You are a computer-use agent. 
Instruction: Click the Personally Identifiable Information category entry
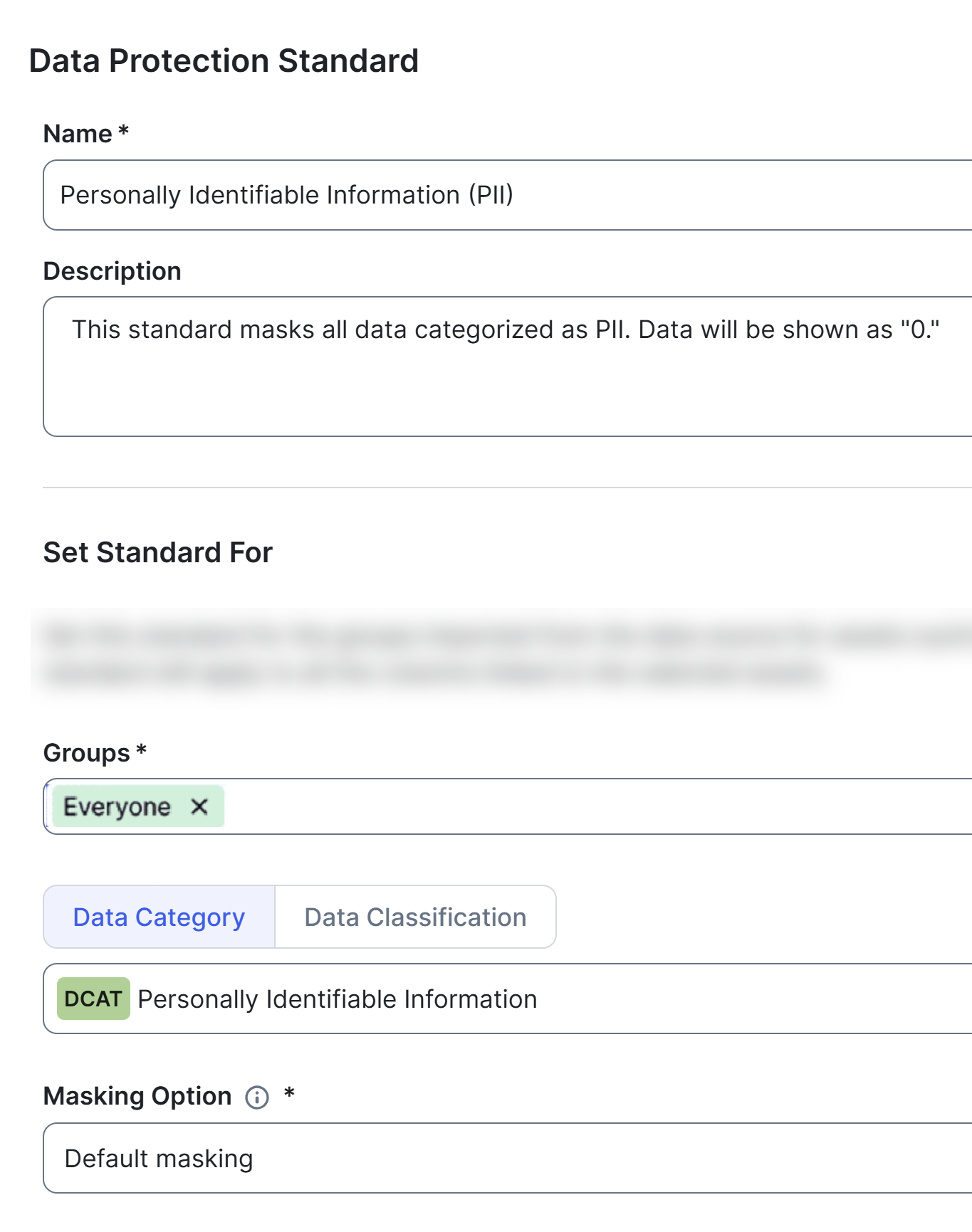coord(337,999)
